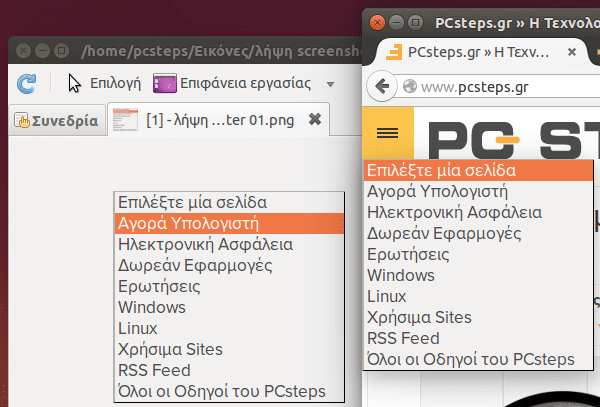Image resolution: width=600 pixels, height=407 pixels.
Task: Click 'Όλοι οι Οδηγοί του PCsteps' in Shutter preview
Action: 230,391
